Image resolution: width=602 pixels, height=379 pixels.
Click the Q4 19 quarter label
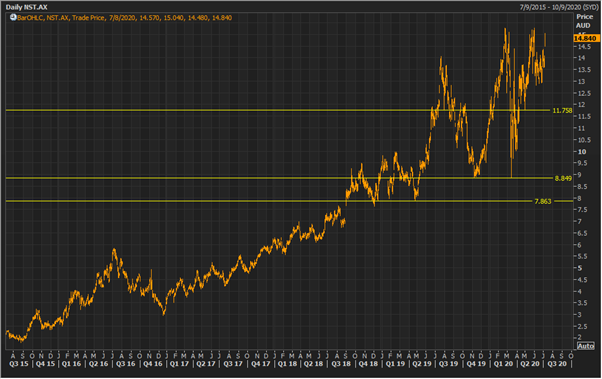coord(476,364)
